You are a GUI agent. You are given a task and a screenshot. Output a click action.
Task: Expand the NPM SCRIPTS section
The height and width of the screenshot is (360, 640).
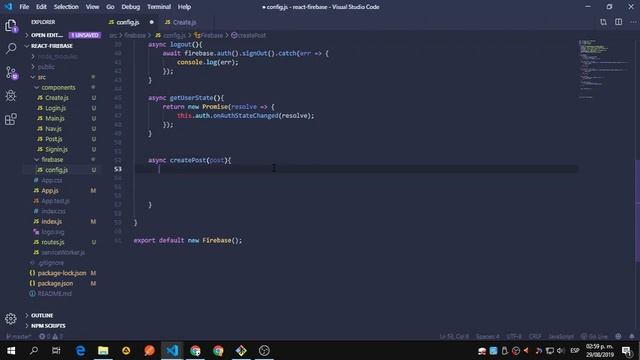[48, 326]
